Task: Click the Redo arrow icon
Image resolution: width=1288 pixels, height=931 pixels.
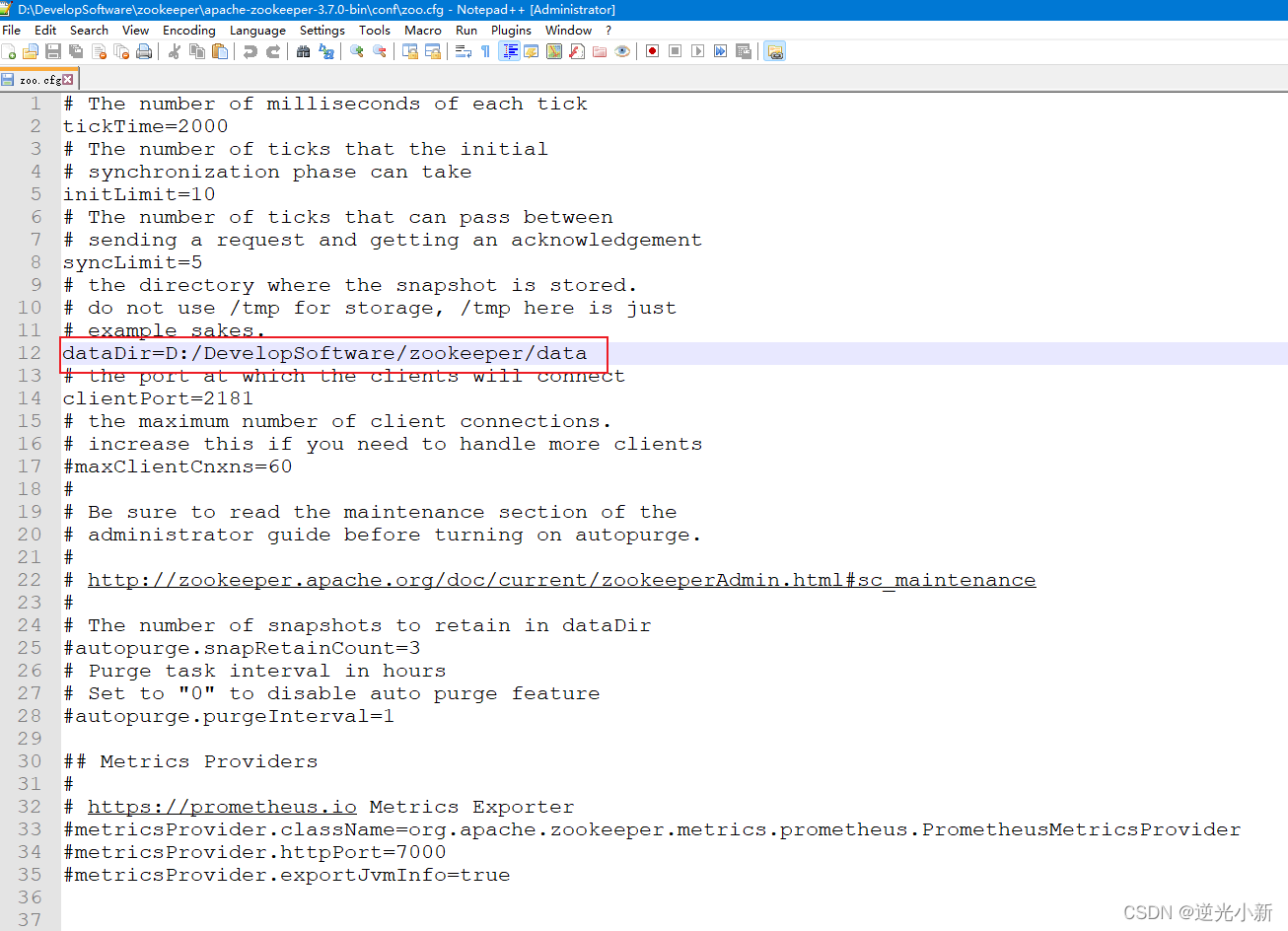Action: point(273,51)
